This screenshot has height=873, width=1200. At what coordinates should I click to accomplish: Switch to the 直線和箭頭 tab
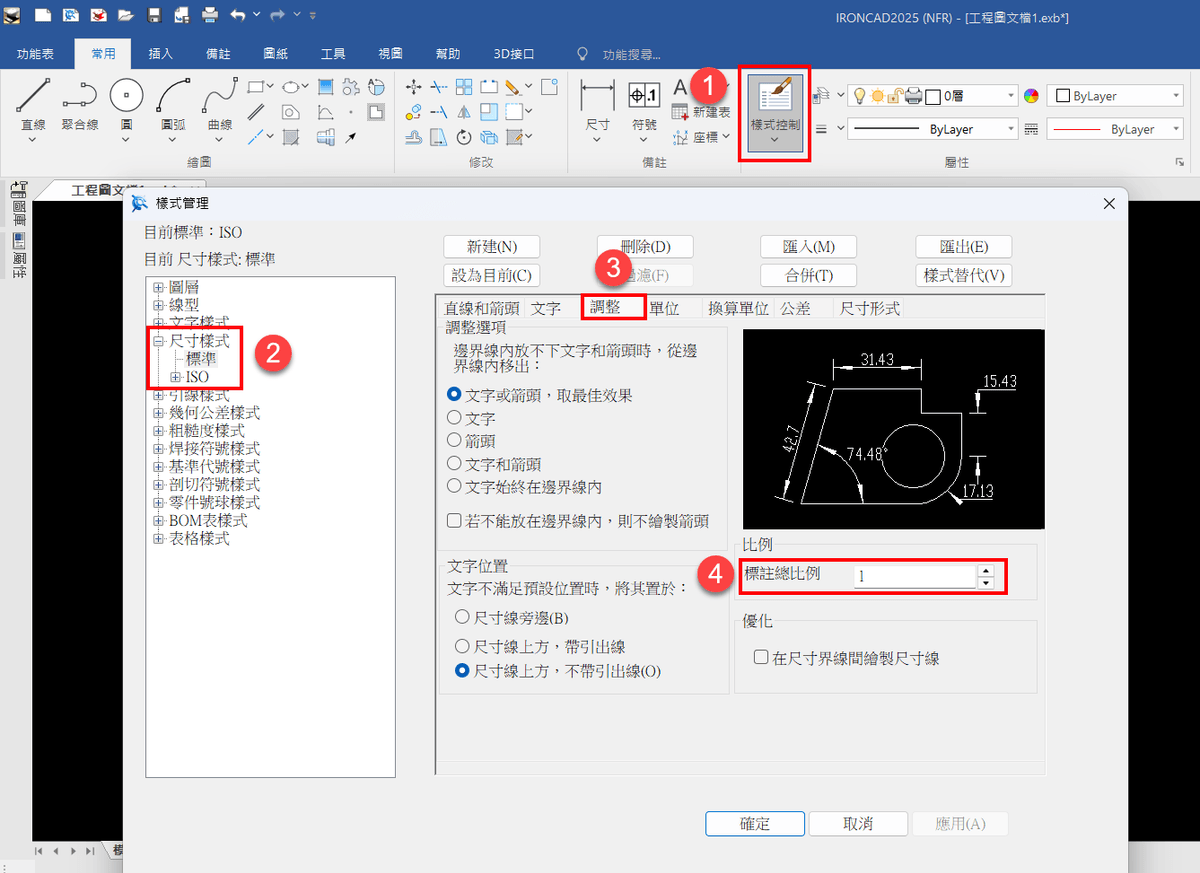click(x=482, y=309)
